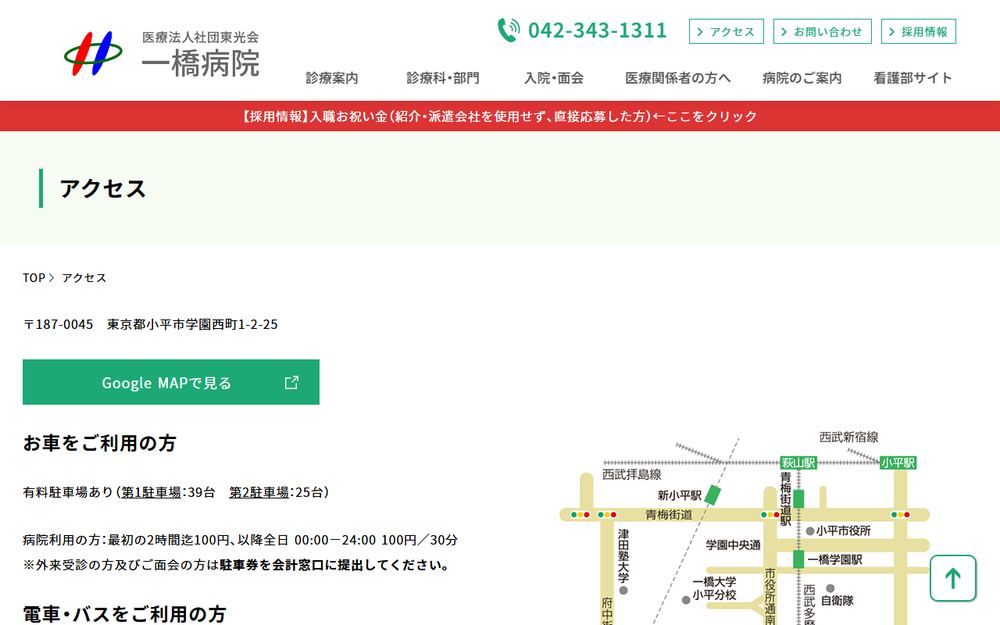
Task: Click the 西武新宿線 label on the map
Action: (849, 437)
